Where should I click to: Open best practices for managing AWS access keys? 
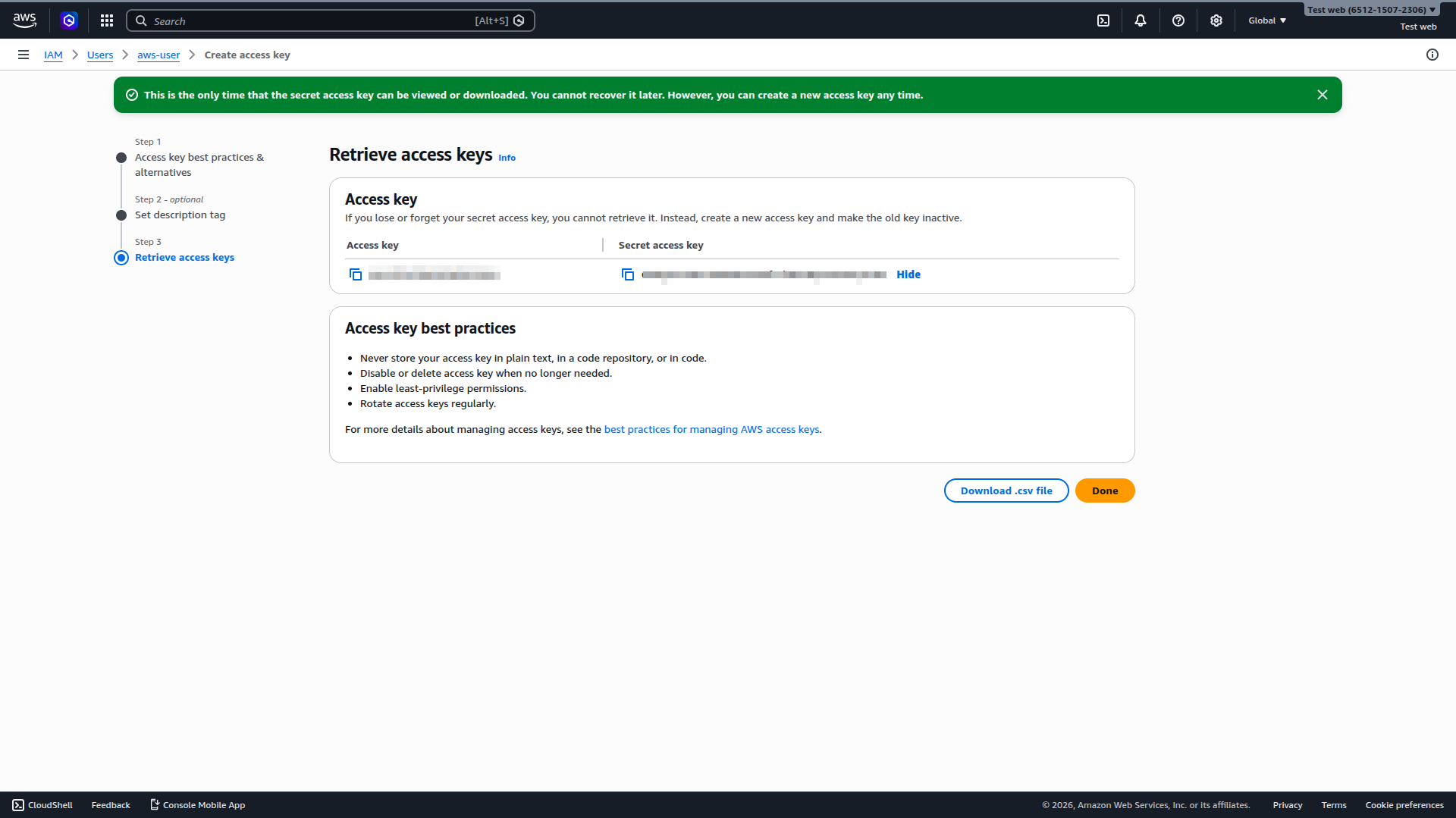[x=711, y=429]
